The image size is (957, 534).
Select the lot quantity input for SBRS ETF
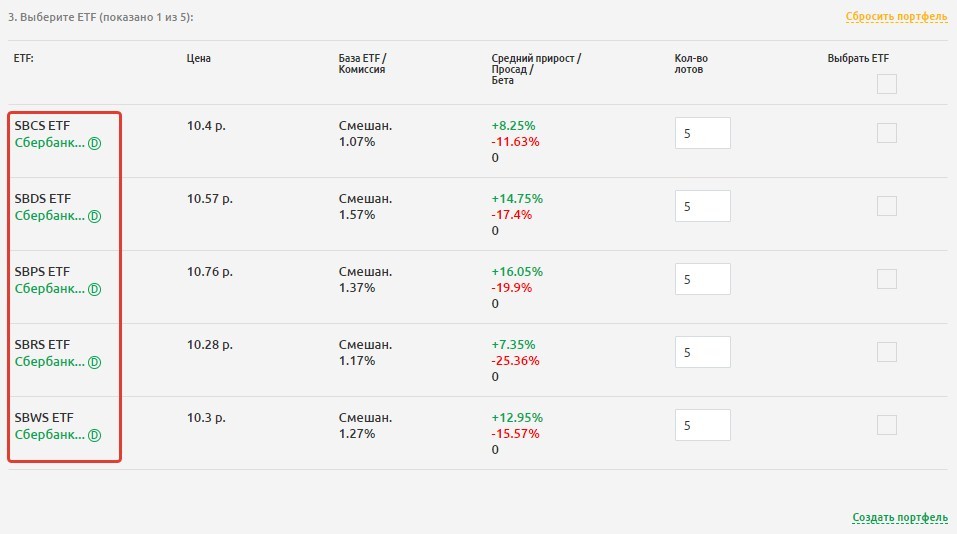(702, 352)
